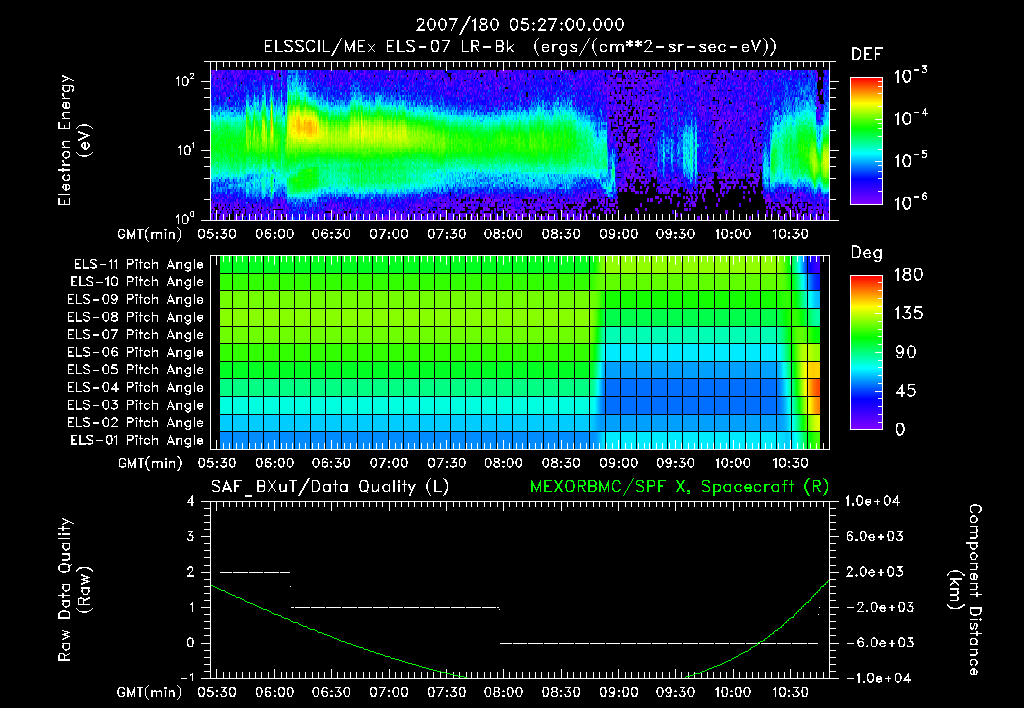Click the Deg pitch angle color bar
1024x708 pixels.
(x=866, y=353)
